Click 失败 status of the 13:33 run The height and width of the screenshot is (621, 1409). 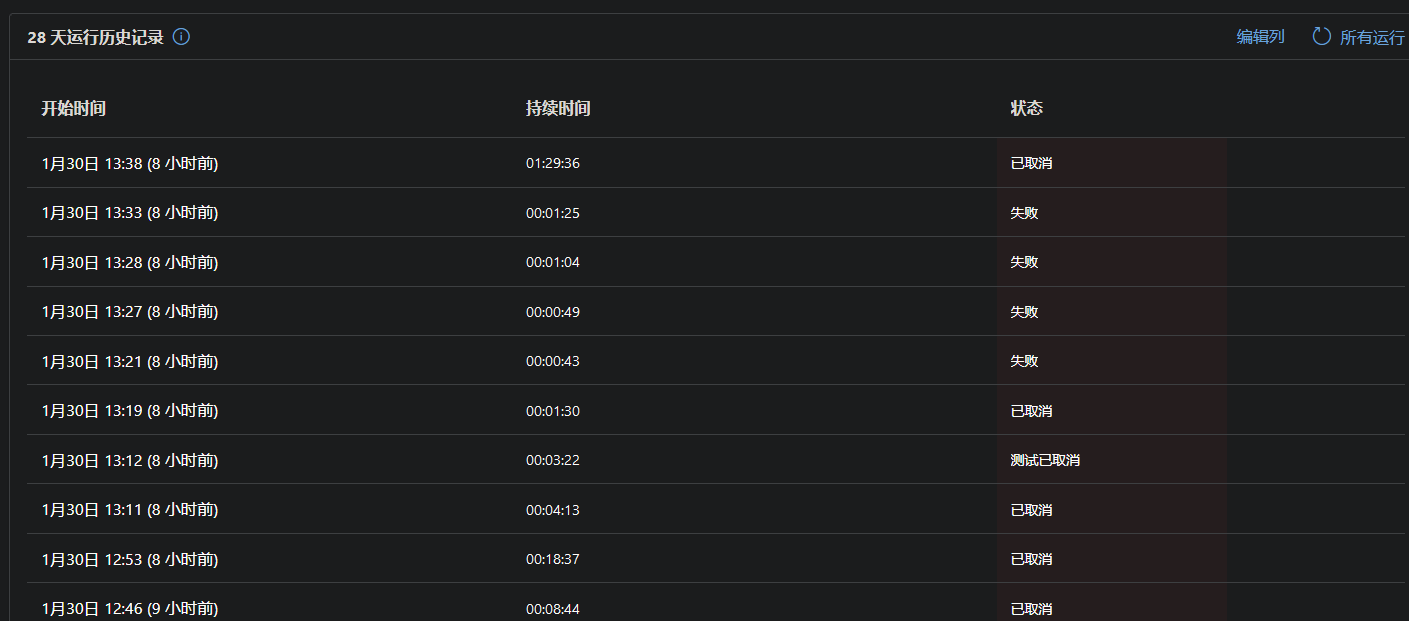pyautogui.click(x=1024, y=213)
